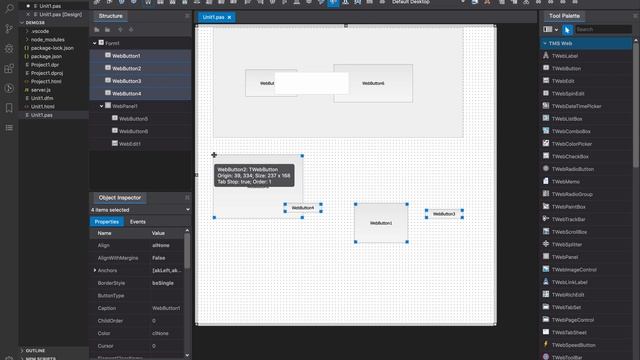
Task: Pick the TWebLabel component icon
Action: coord(546,56)
